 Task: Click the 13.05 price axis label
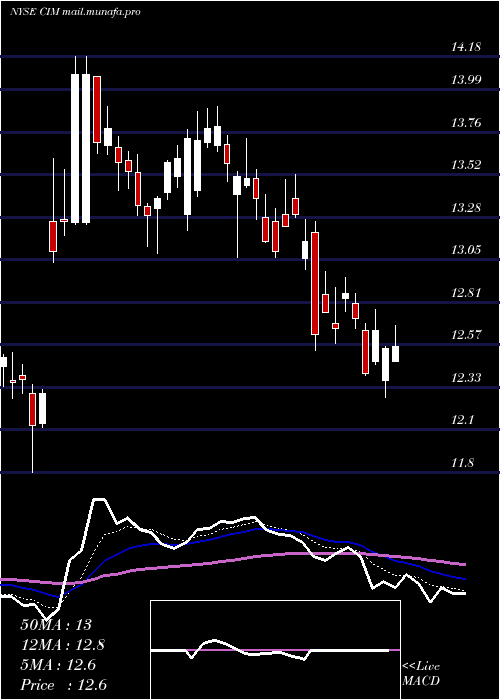tap(466, 250)
